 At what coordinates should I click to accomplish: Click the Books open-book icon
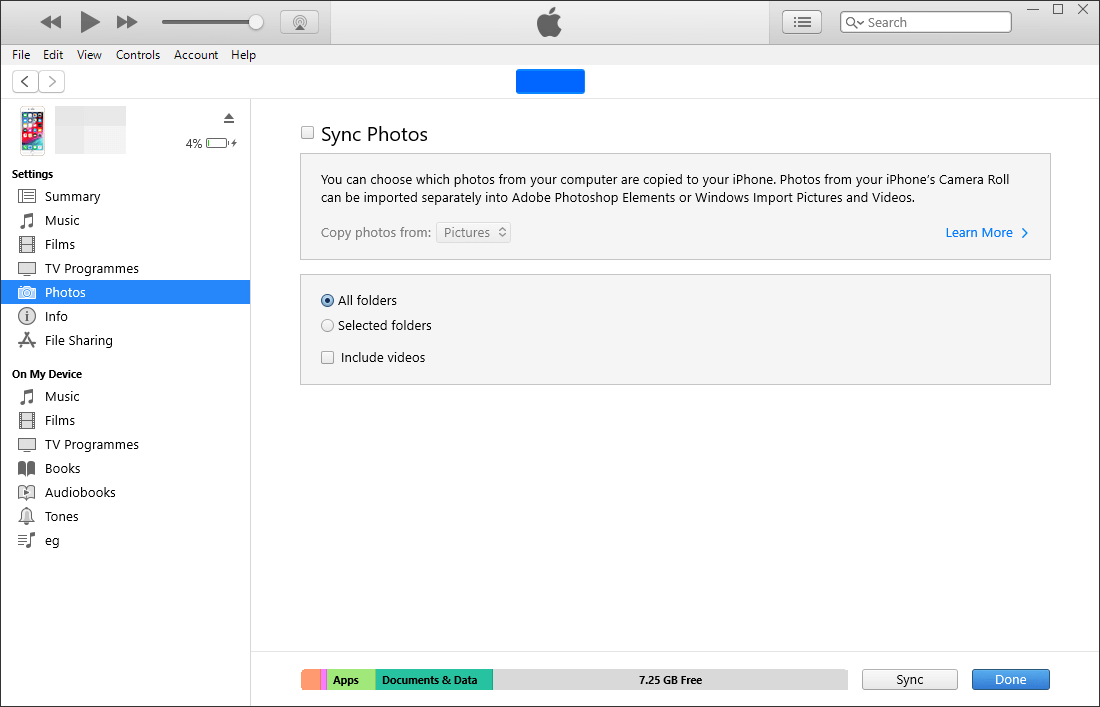[27, 469]
